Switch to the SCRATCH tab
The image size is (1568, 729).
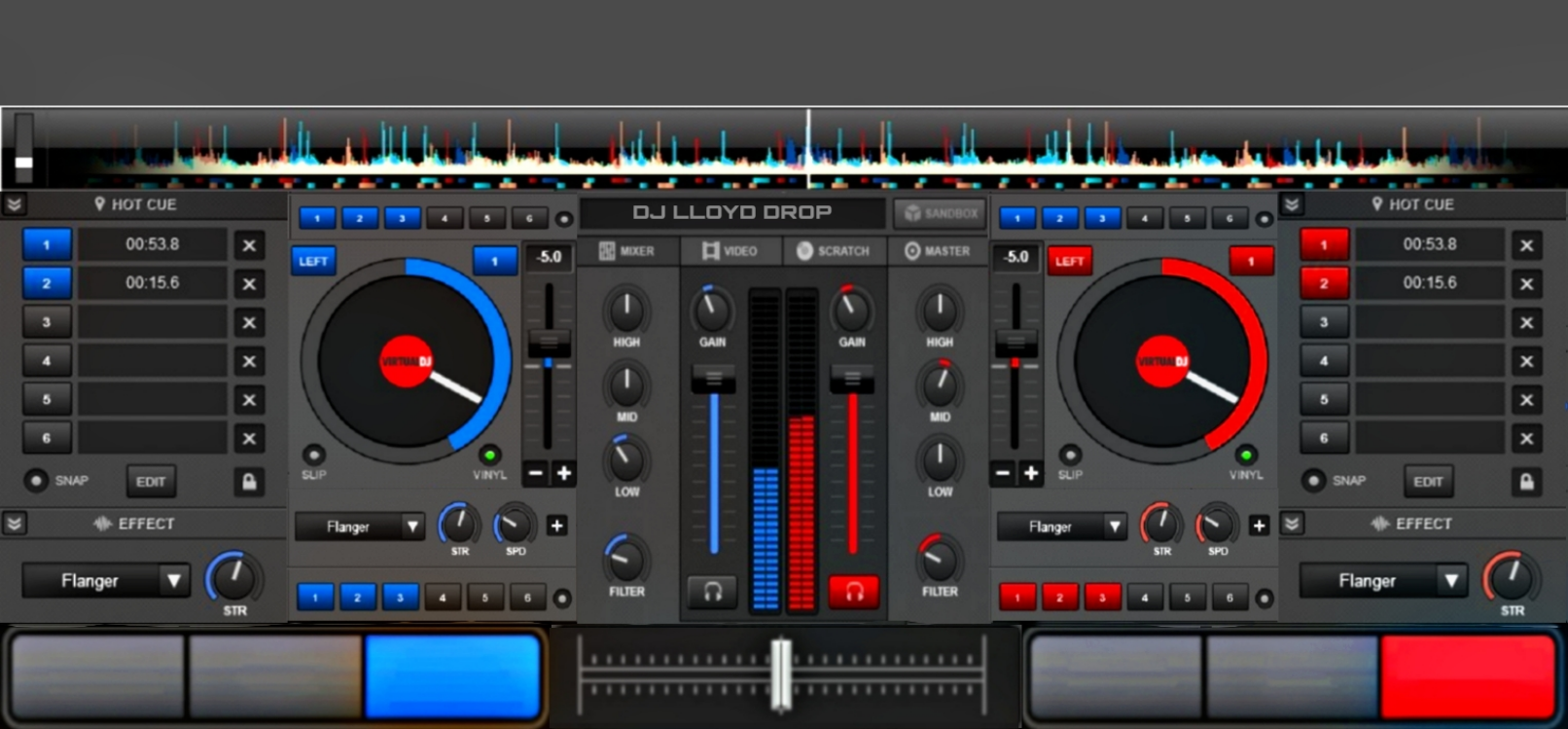[x=834, y=251]
